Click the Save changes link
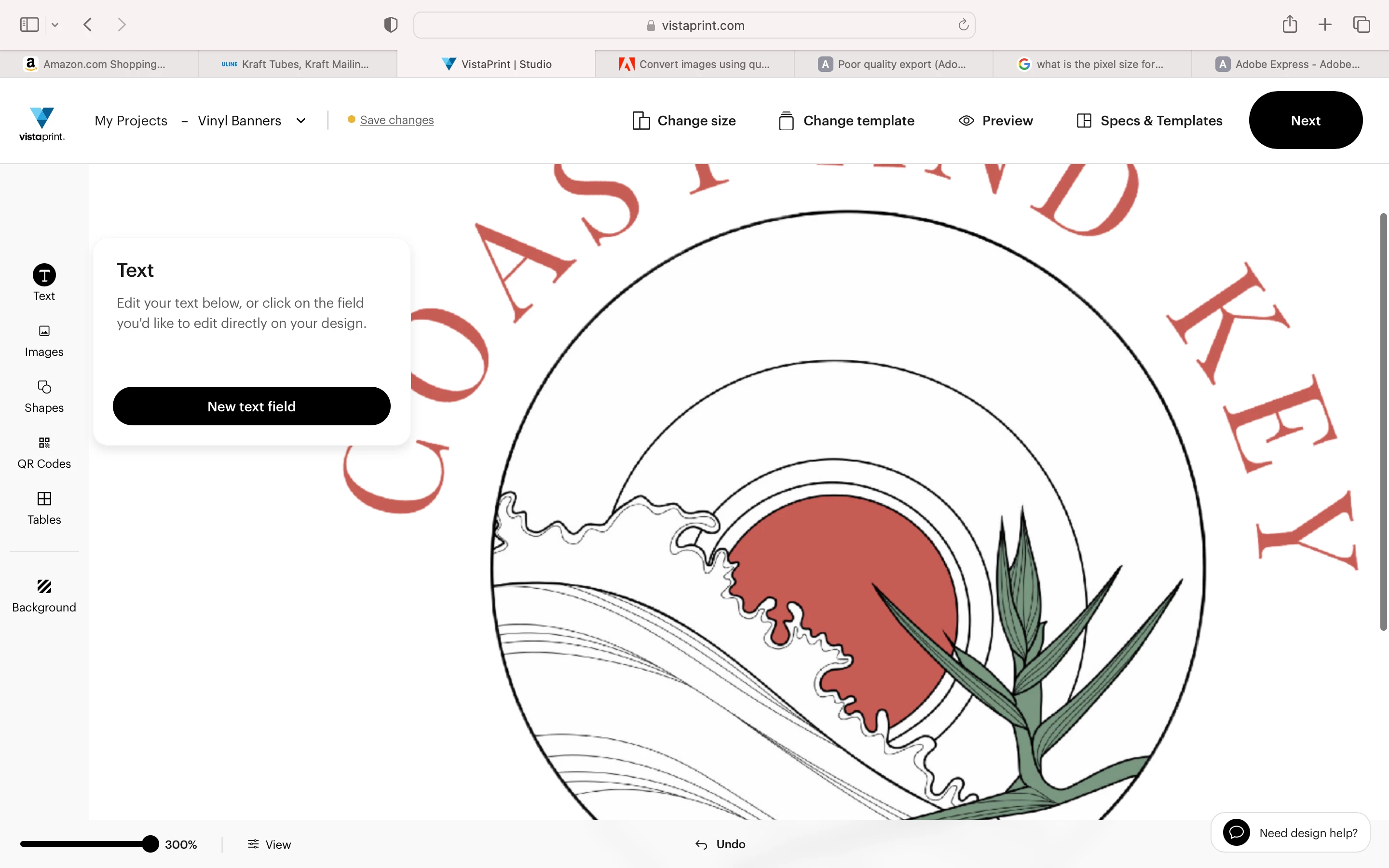Image resolution: width=1389 pixels, height=868 pixels. click(396, 120)
